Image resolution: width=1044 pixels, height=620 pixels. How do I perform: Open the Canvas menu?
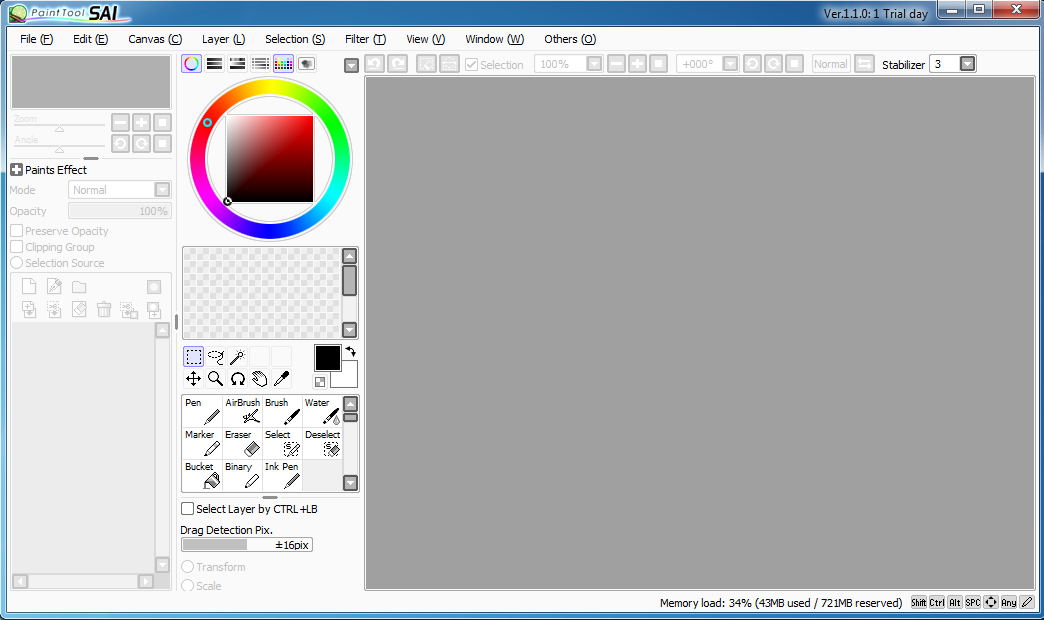pos(155,39)
